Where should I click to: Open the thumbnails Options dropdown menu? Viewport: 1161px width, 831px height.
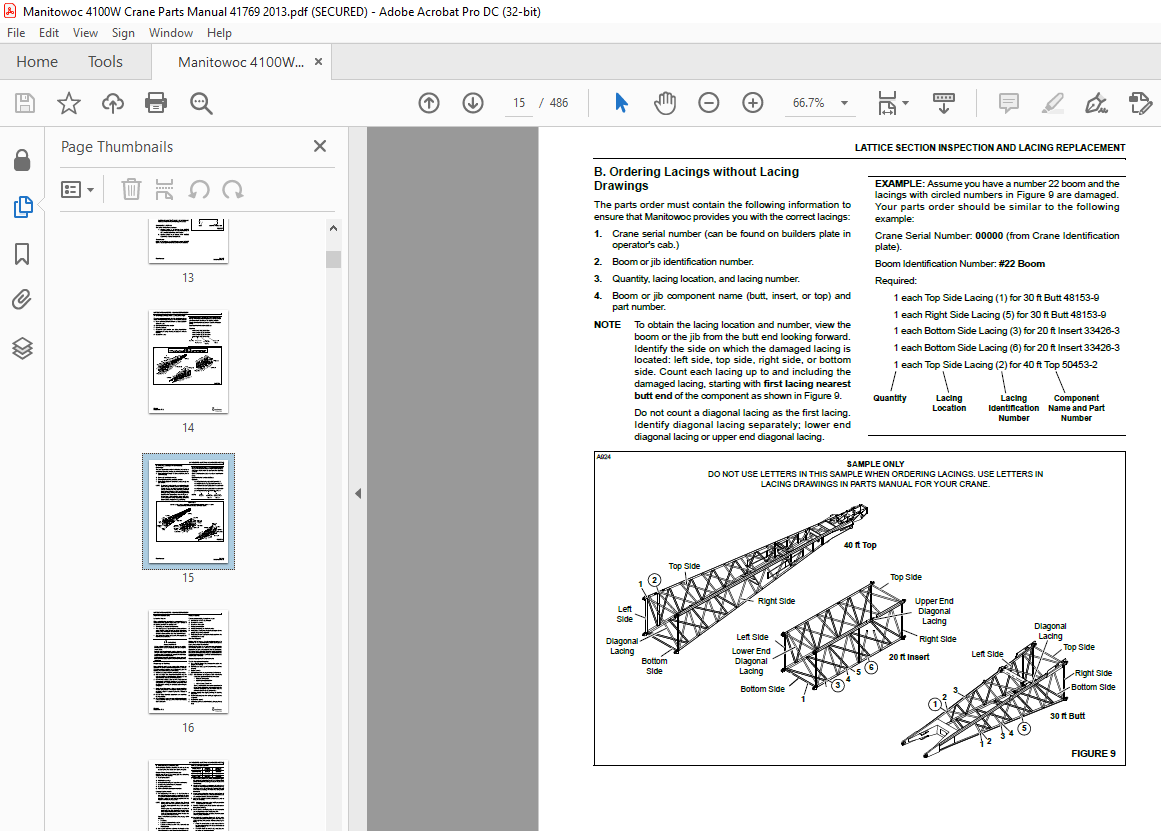78,190
